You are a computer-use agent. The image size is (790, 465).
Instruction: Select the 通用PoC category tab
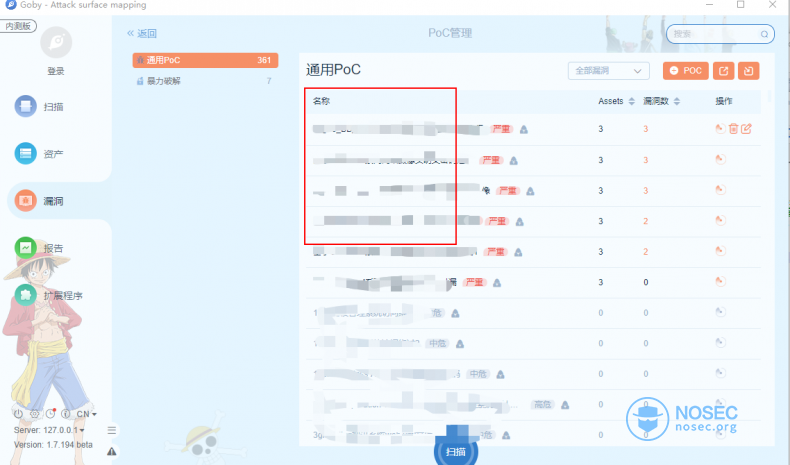coord(205,60)
